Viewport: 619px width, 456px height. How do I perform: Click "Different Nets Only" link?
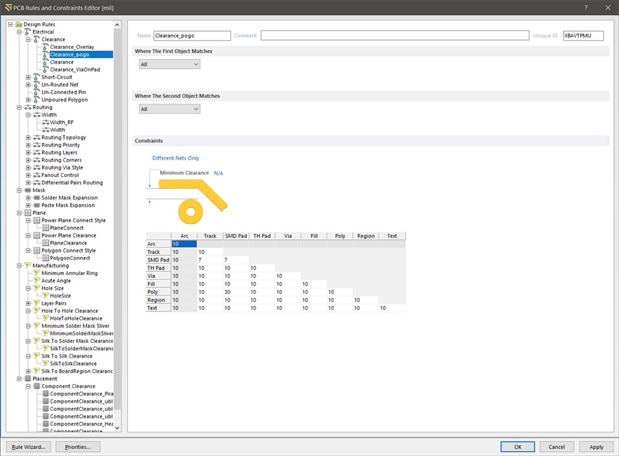tap(175, 158)
